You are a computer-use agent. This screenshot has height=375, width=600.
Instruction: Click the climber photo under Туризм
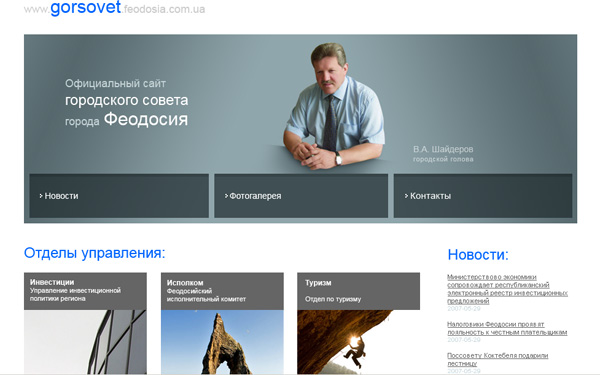(359, 342)
